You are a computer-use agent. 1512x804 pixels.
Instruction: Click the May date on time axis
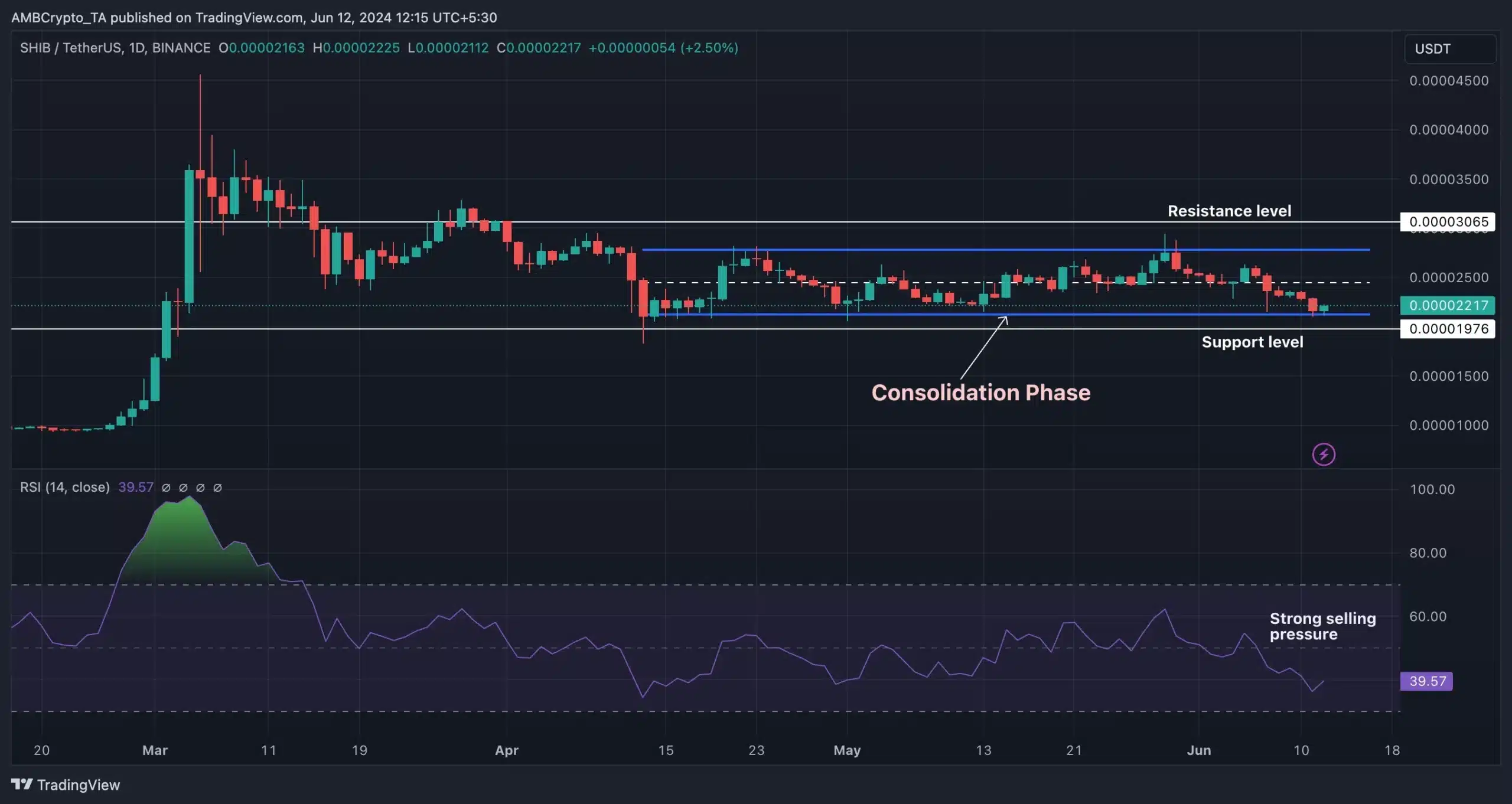pos(847,750)
